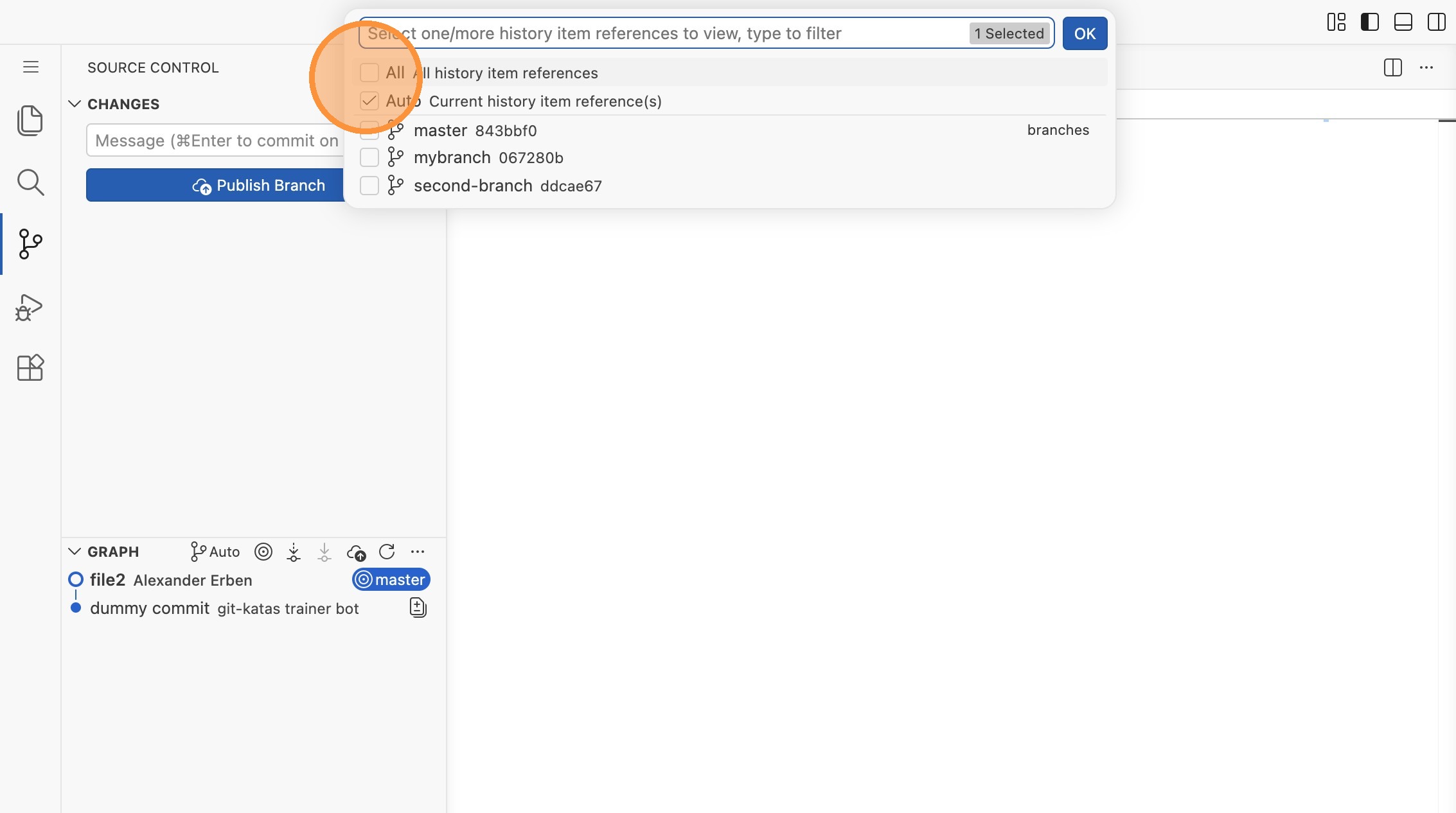Check the All history item references box
The width and height of the screenshot is (1456, 813).
(x=369, y=73)
